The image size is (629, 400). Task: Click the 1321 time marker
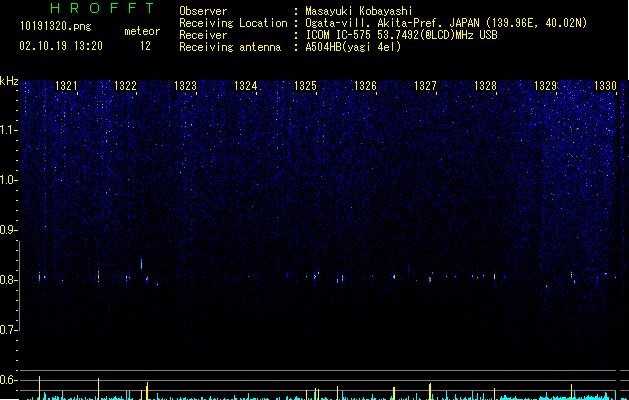pos(66,86)
